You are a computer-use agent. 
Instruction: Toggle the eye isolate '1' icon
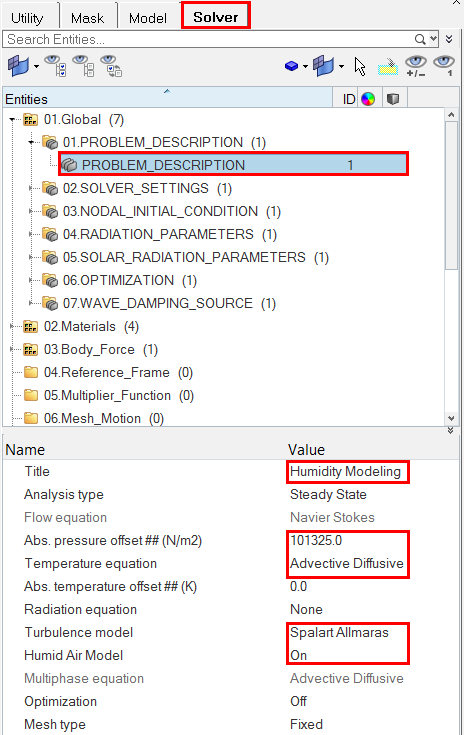[x=444, y=66]
